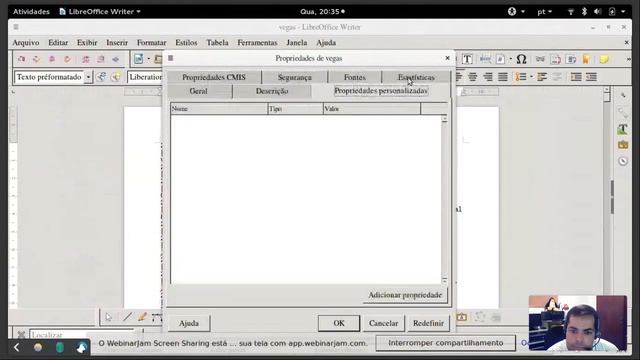Close the find toolbar X icon
The height and width of the screenshot is (360, 640).
(x=21, y=335)
